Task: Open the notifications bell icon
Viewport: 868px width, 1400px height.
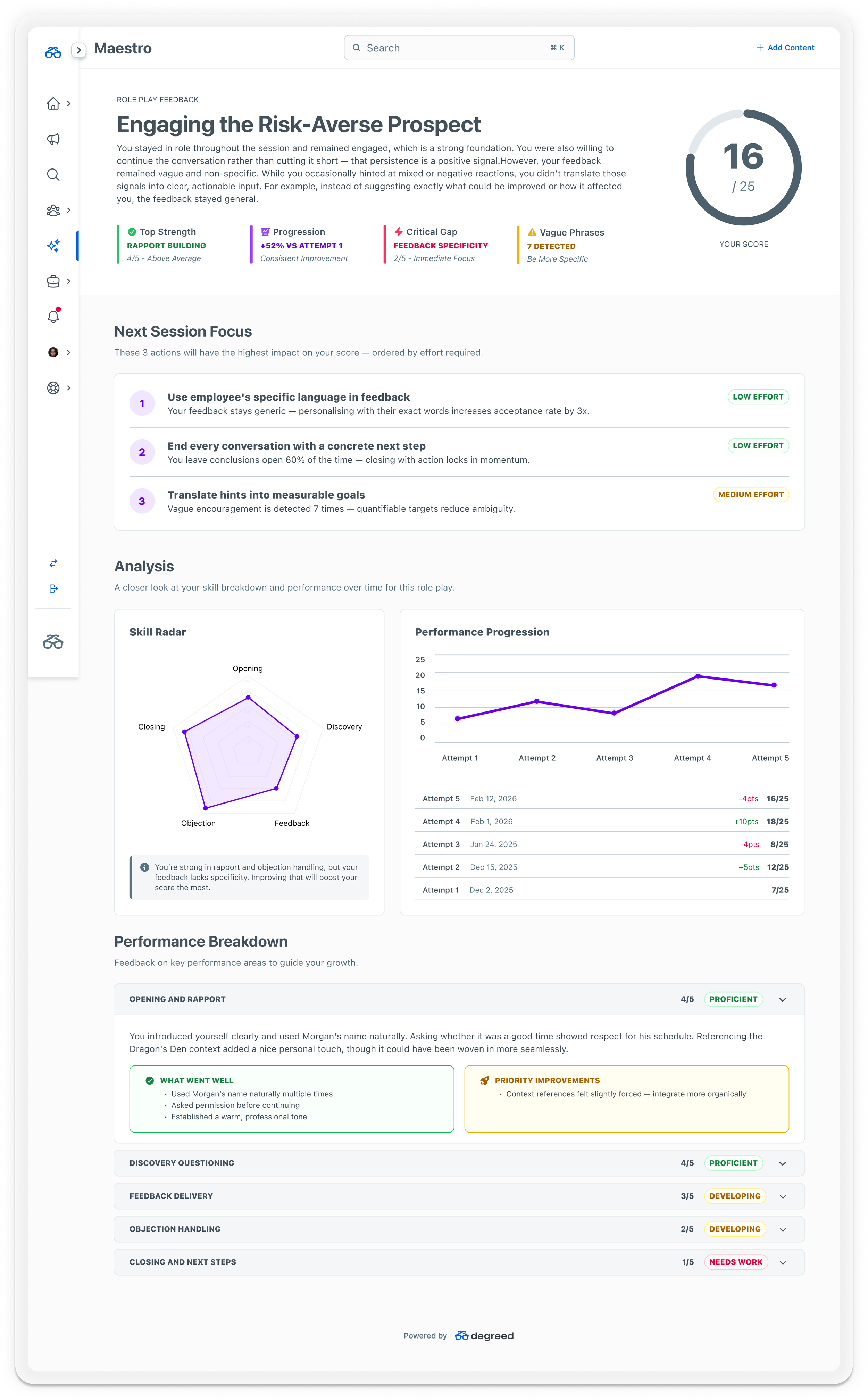Action: [x=53, y=316]
